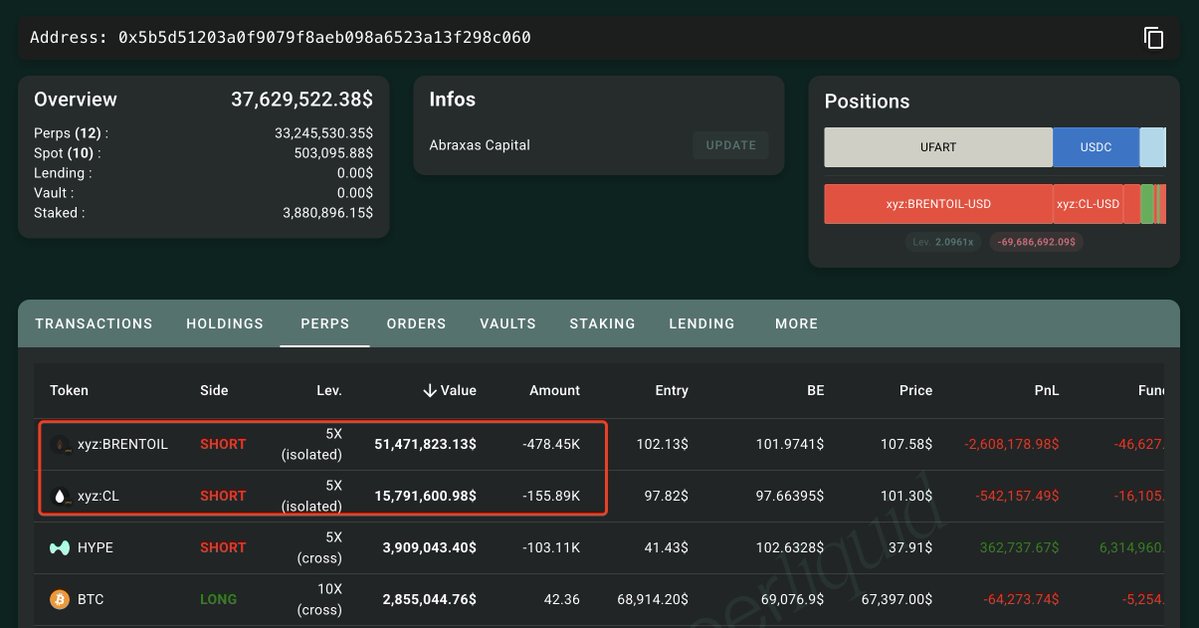Click the Lev. 2.0961x badge

pos(943,242)
